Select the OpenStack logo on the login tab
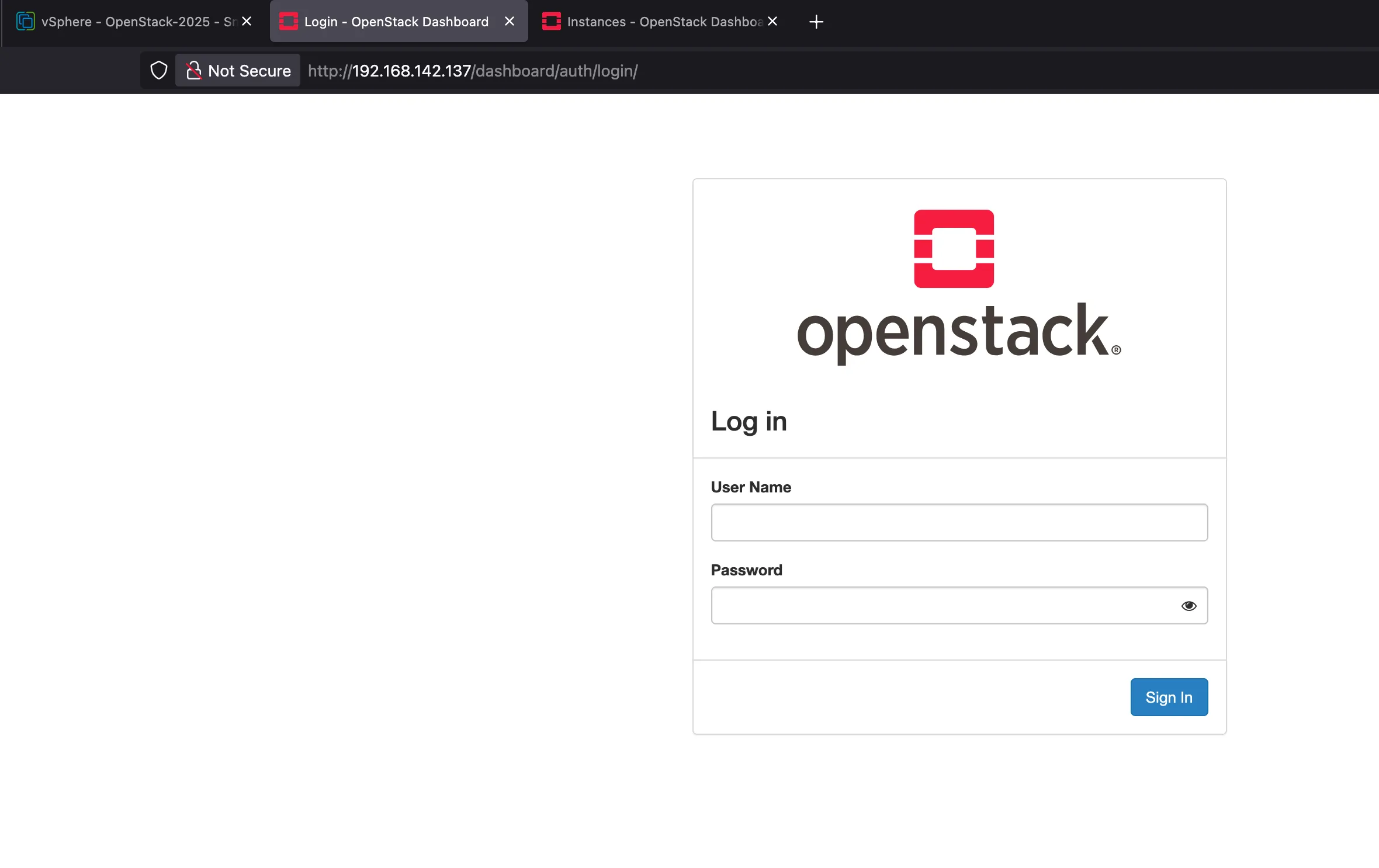The width and height of the screenshot is (1379, 868). [x=289, y=22]
